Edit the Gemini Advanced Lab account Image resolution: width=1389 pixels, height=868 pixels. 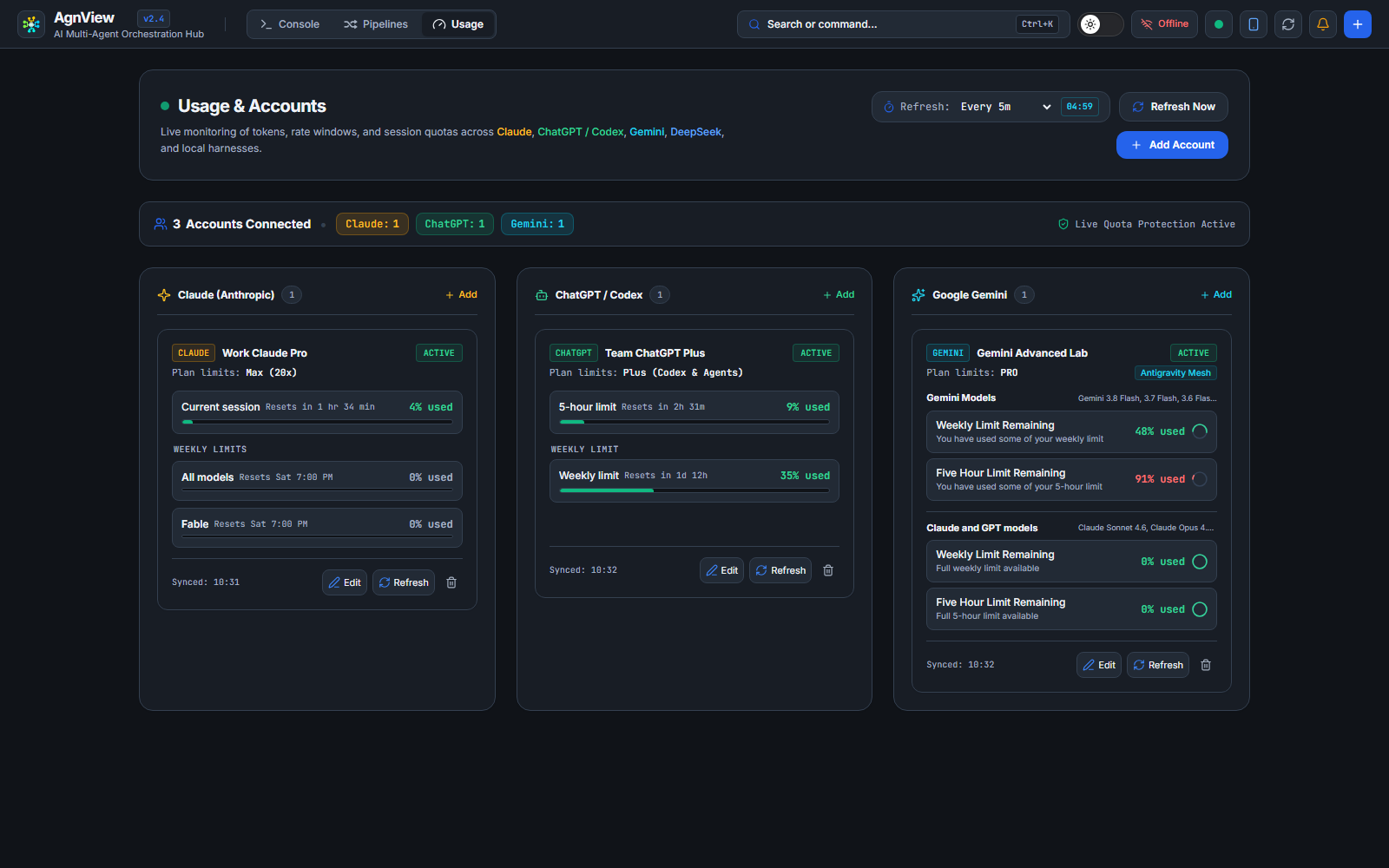[1099, 665]
